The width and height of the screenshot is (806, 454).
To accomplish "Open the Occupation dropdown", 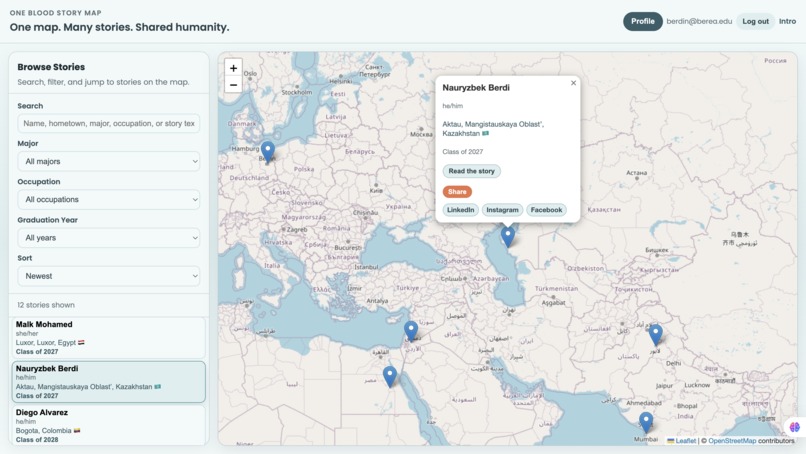I will (x=108, y=199).
